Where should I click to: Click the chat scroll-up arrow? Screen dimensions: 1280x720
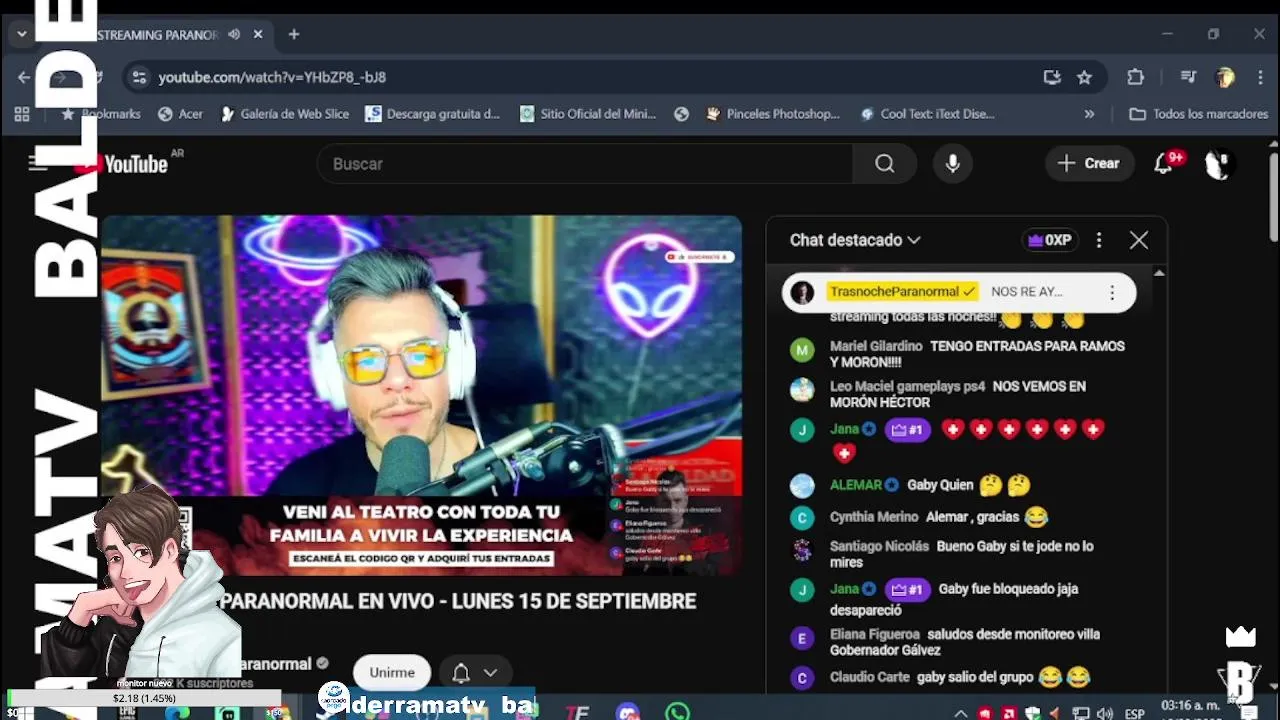(x=1159, y=273)
